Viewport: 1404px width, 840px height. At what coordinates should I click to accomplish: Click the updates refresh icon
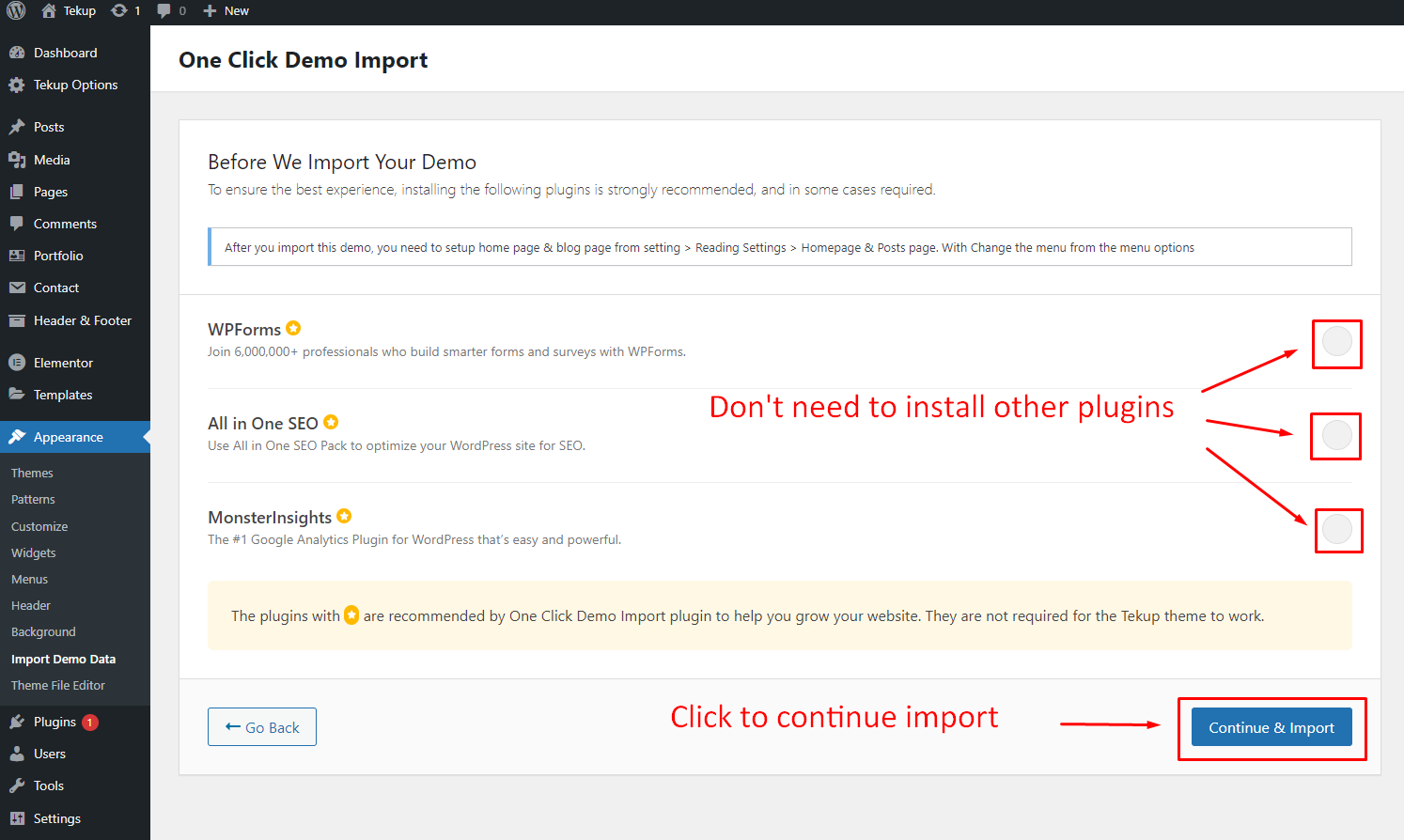119,10
